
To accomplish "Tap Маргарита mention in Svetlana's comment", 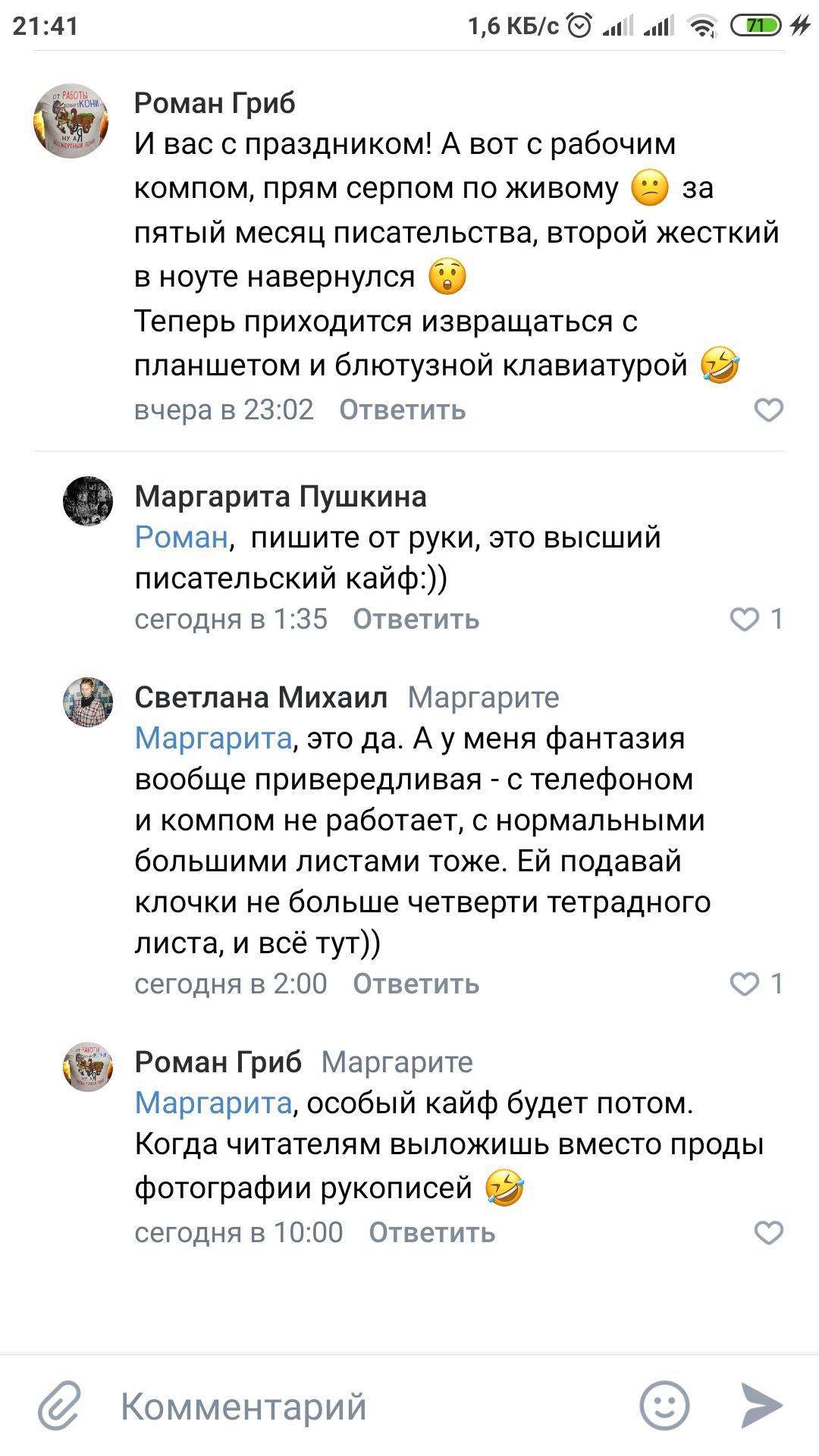I will pyautogui.click(x=213, y=738).
